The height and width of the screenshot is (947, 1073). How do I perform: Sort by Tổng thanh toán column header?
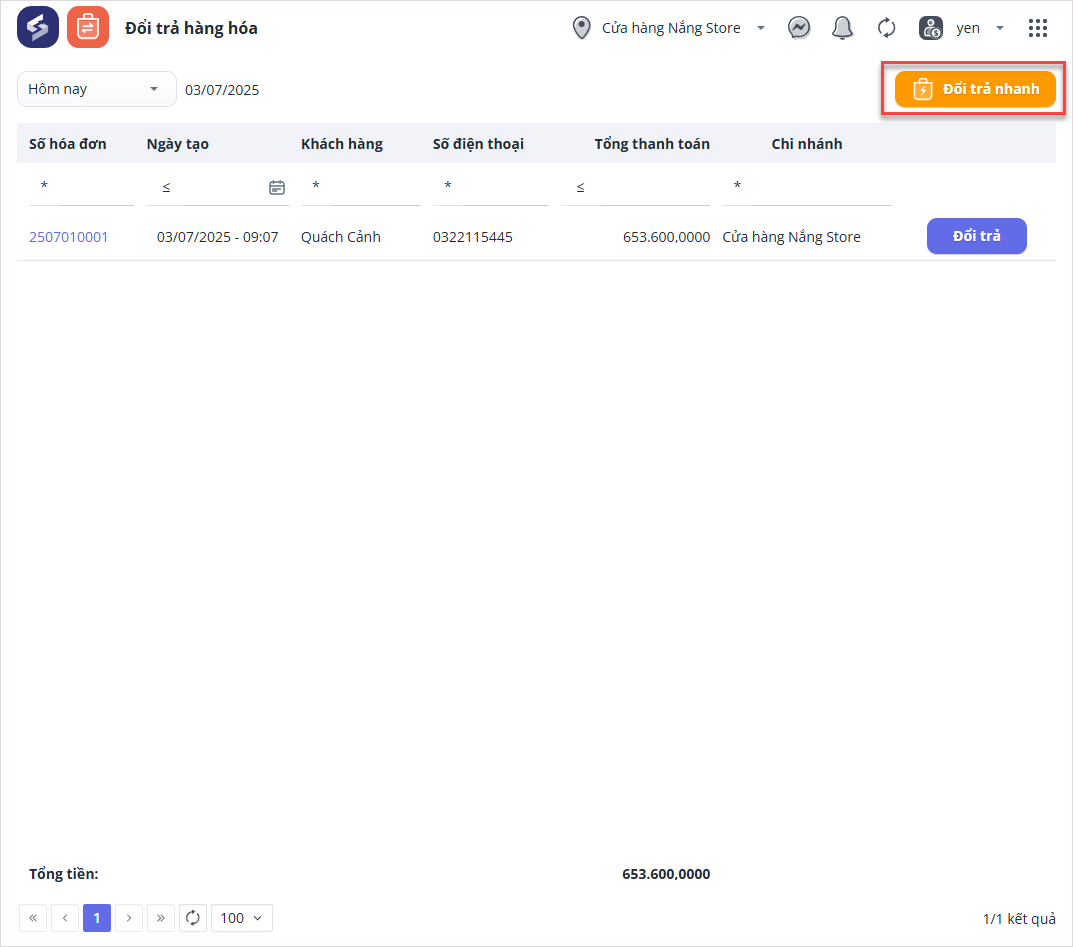pyautogui.click(x=651, y=144)
